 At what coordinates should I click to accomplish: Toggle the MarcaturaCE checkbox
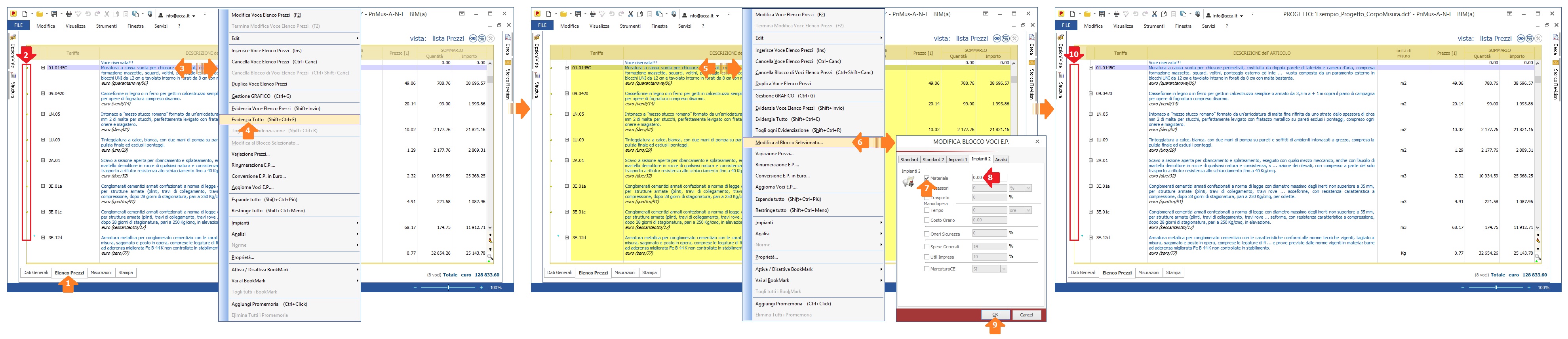[x=927, y=269]
